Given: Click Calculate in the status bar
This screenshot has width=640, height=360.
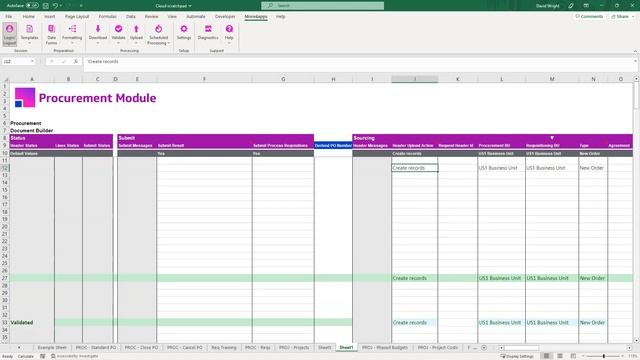Looking at the screenshot, I should [x=26, y=356].
